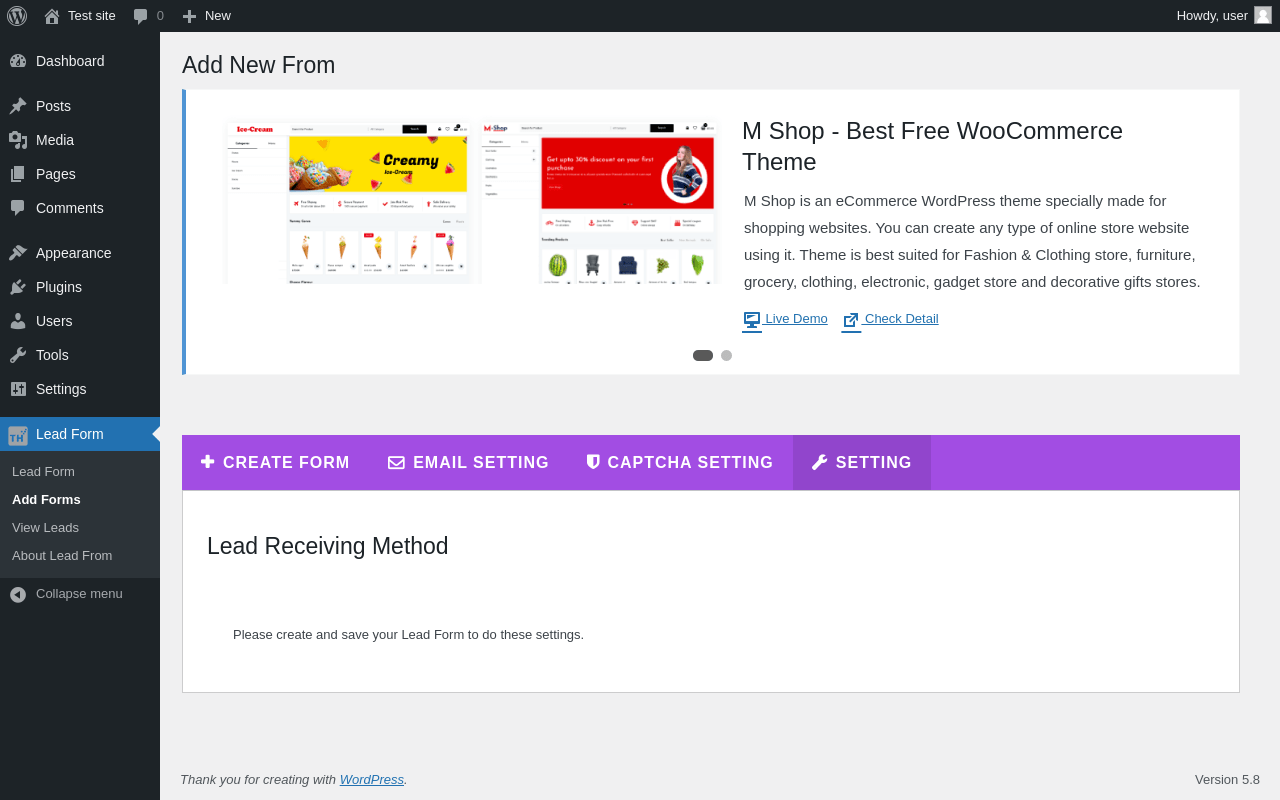Click the user avatar icon
The height and width of the screenshot is (800, 1280).
[1263, 15]
